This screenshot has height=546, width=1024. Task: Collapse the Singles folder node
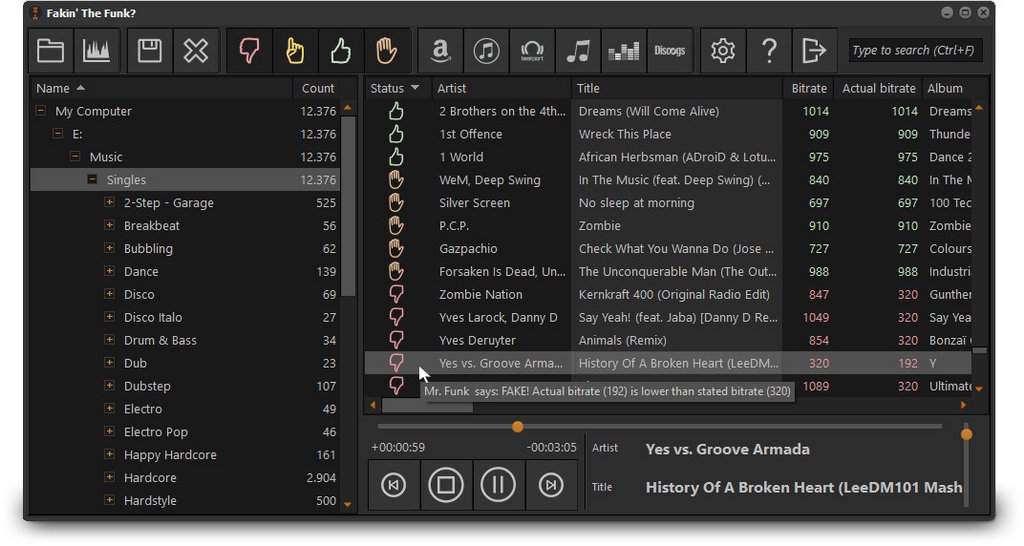[92, 180]
